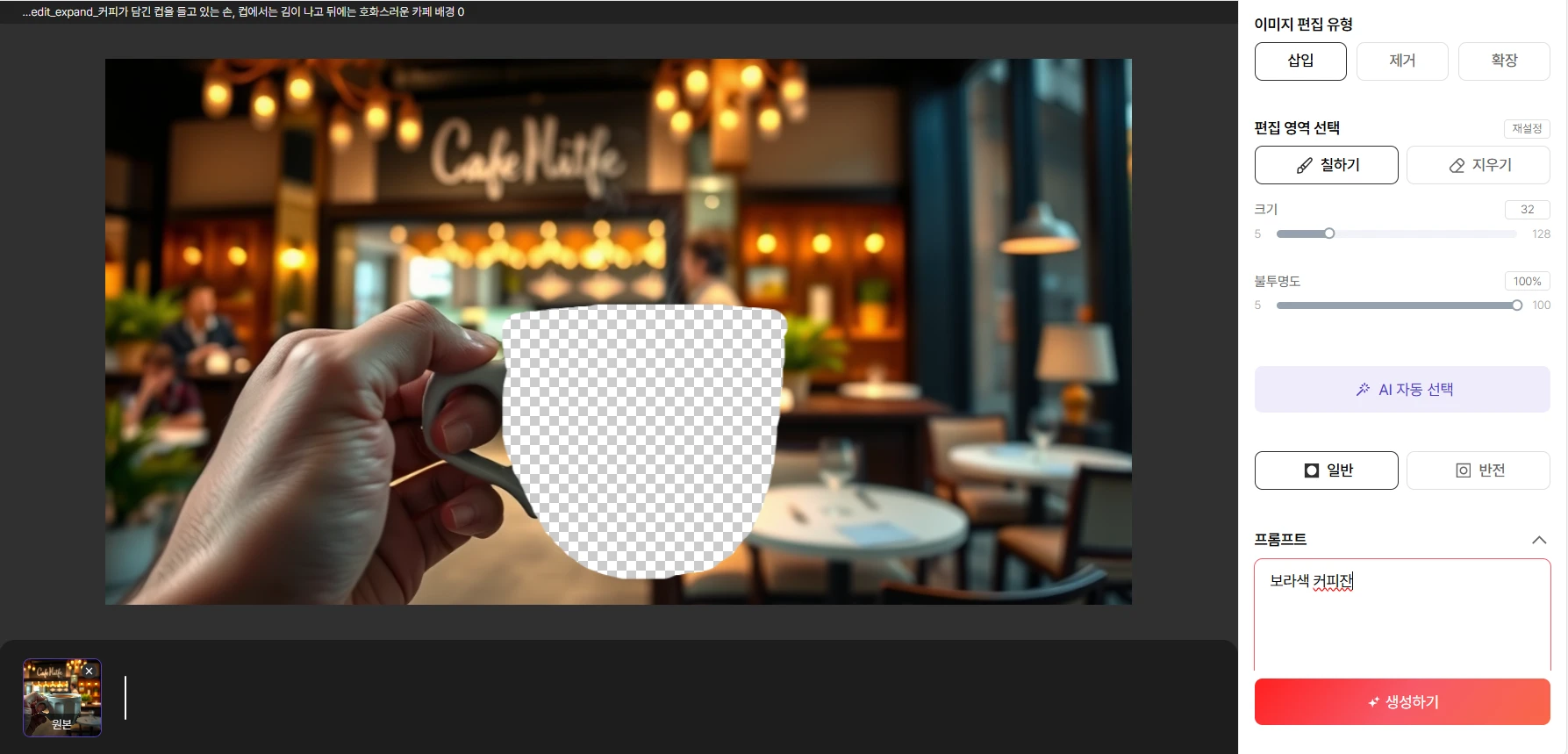
Task: Click the 불투명도 opacity slider handle
Action: pyautogui.click(x=1516, y=305)
